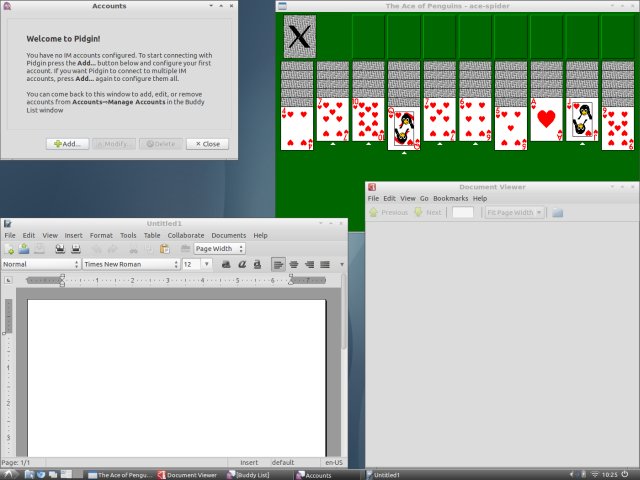Click the page number field in Document Viewer

point(462,212)
